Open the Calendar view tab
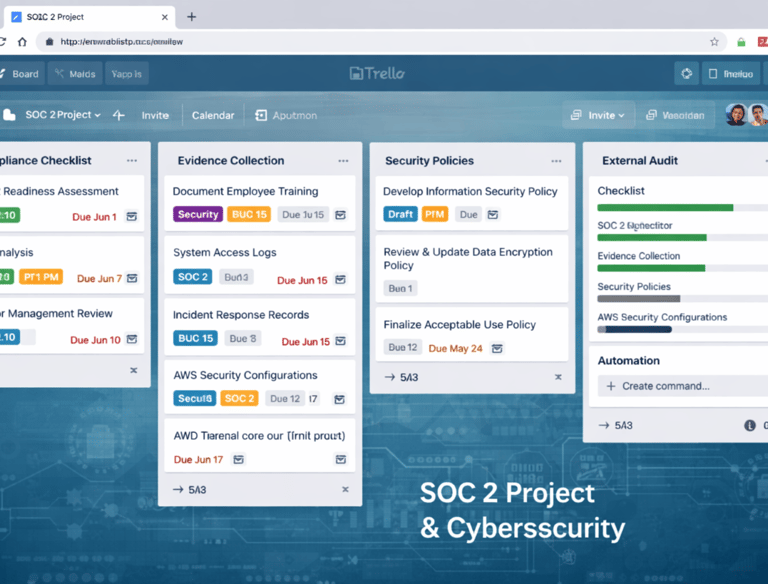Screen dimensions: 768x584 213,116
